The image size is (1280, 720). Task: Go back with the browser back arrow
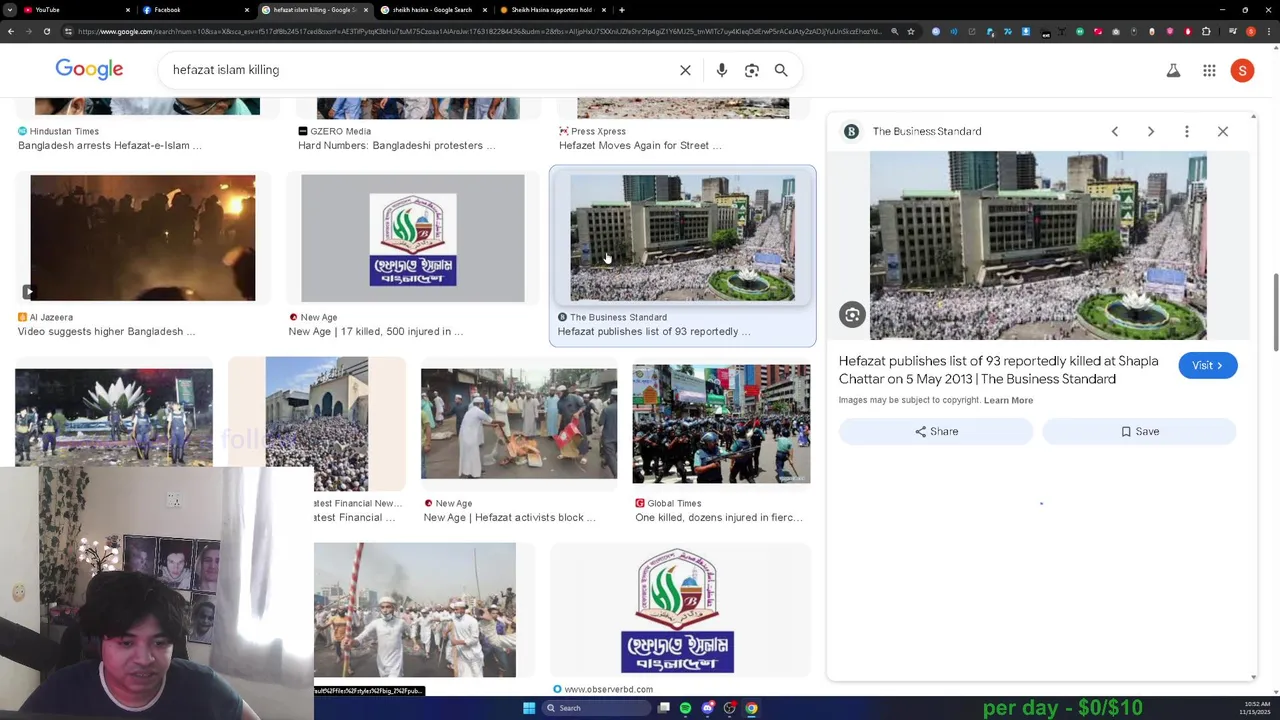(x=10, y=31)
